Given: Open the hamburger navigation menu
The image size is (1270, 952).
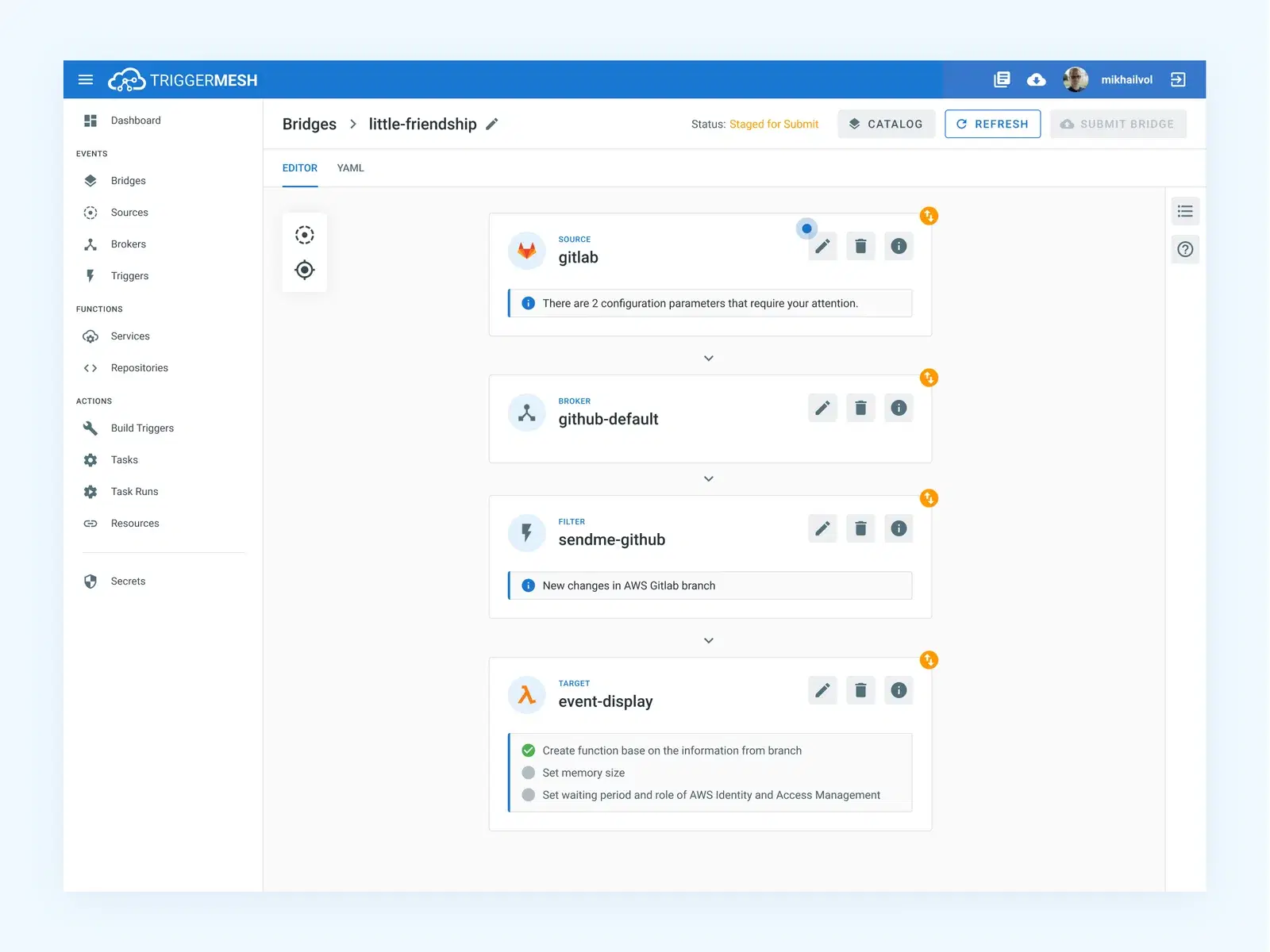Looking at the screenshot, I should (86, 80).
